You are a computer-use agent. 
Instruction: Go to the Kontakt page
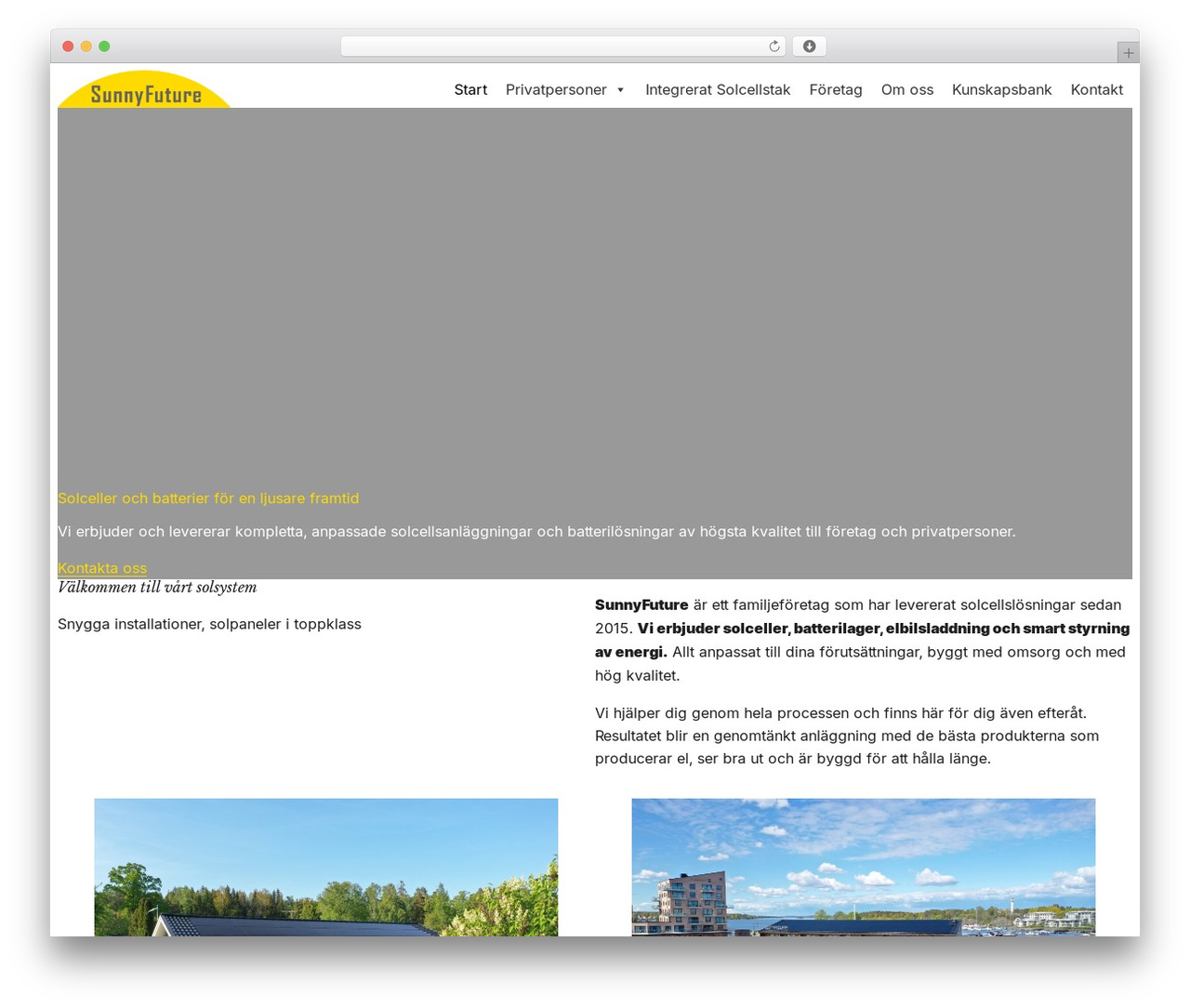[1097, 89]
